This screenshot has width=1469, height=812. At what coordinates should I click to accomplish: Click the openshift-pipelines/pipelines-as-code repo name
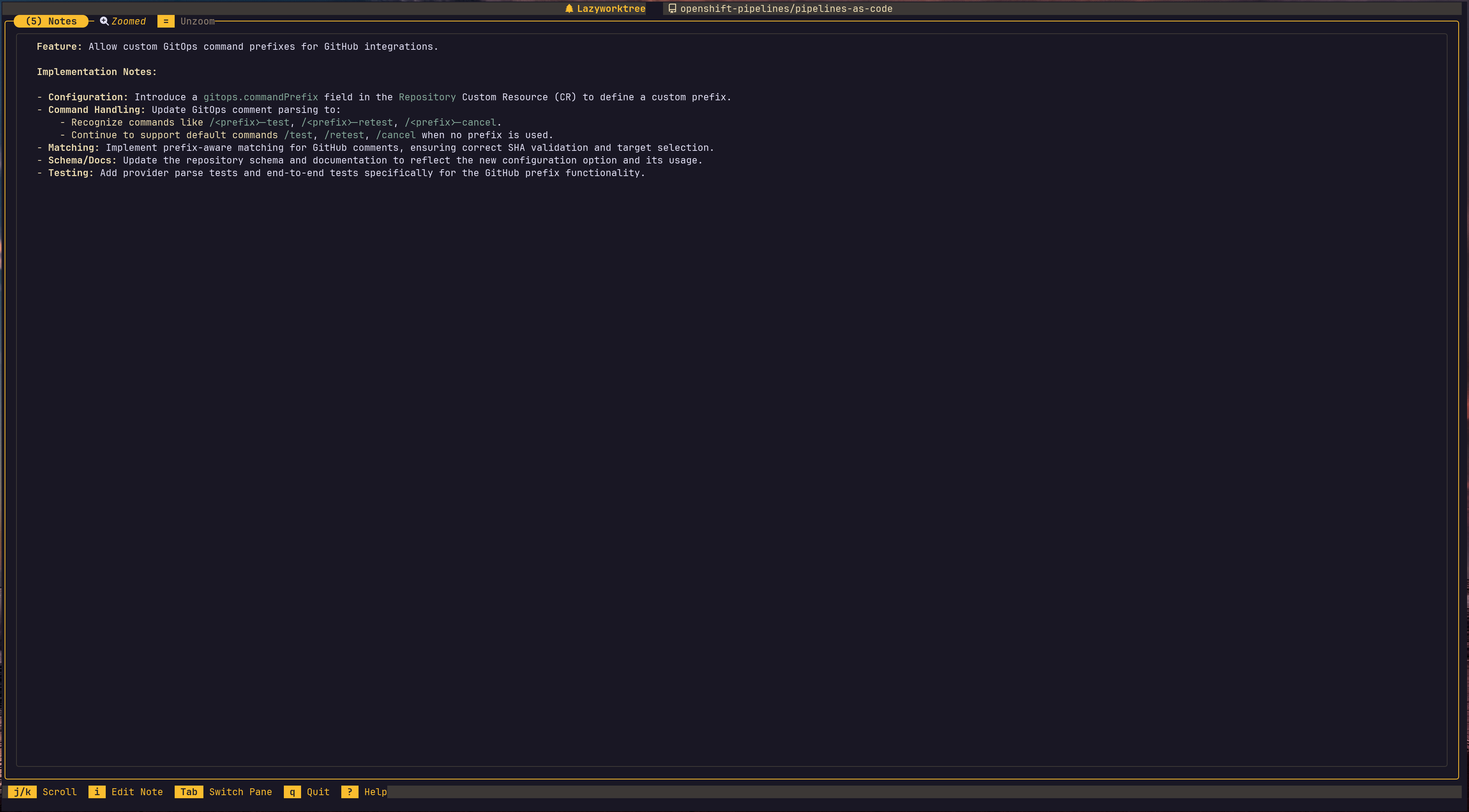pos(786,8)
